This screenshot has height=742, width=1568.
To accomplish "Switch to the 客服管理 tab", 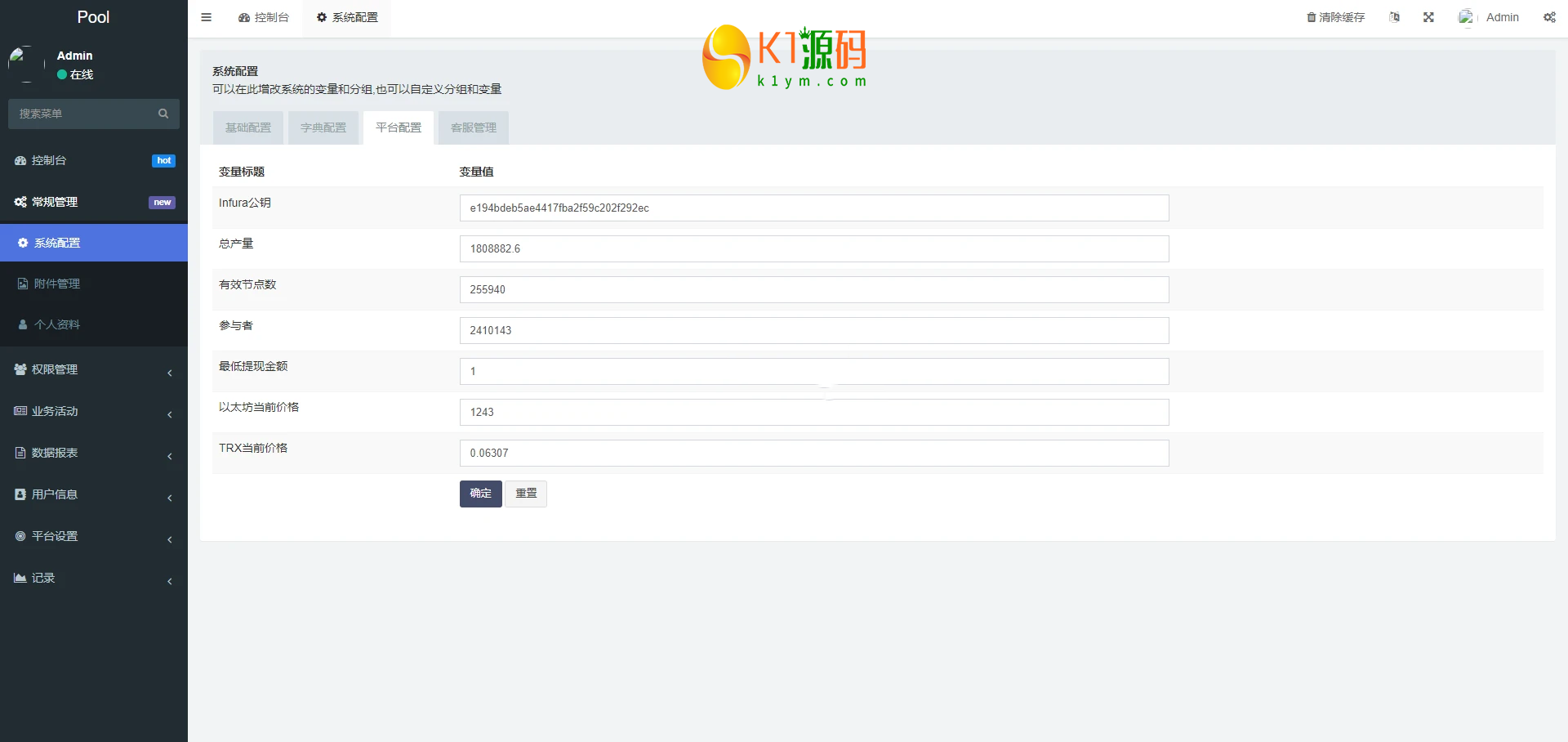I will click(474, 127).
